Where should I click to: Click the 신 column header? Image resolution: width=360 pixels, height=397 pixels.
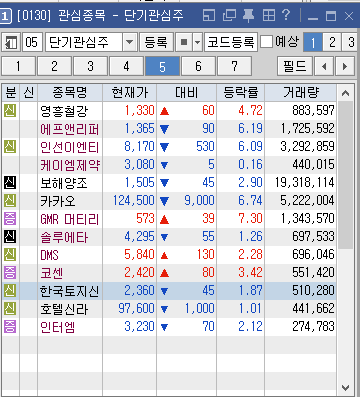[x=29, y=93]
